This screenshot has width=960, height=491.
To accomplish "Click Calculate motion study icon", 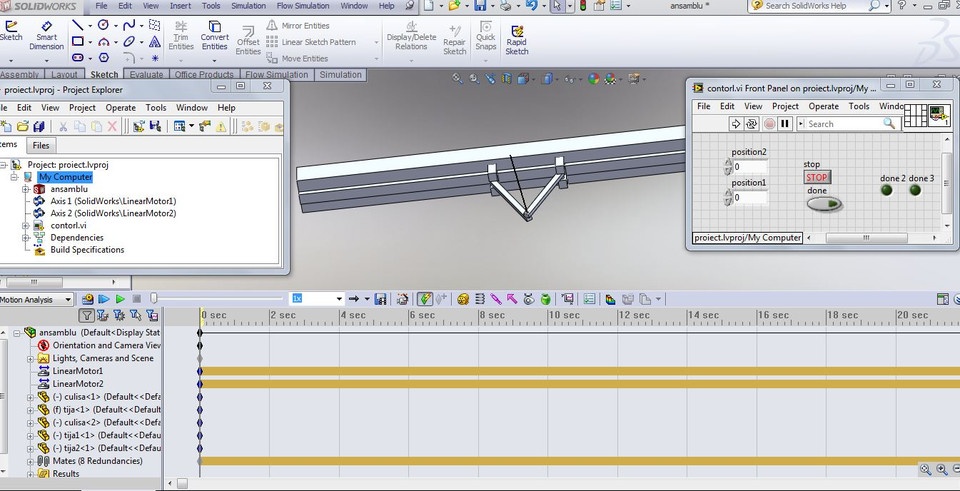I will [x=88, y=299].
